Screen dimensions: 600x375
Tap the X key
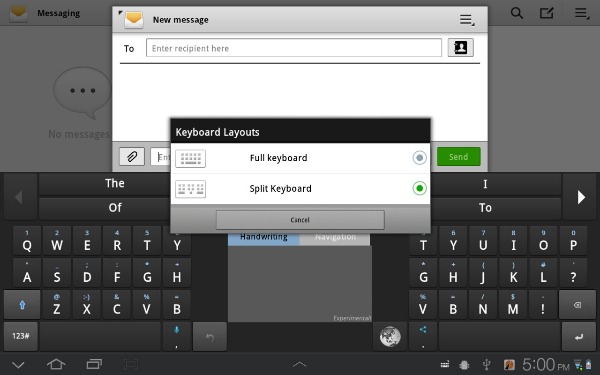(87, 305)
